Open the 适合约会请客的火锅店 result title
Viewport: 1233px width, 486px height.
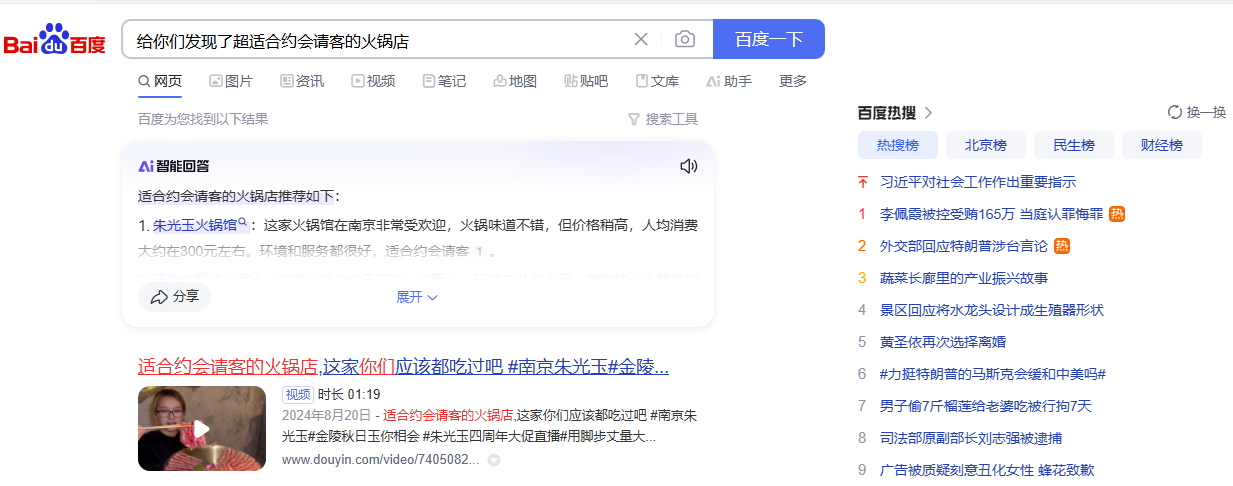click(403, 366)
